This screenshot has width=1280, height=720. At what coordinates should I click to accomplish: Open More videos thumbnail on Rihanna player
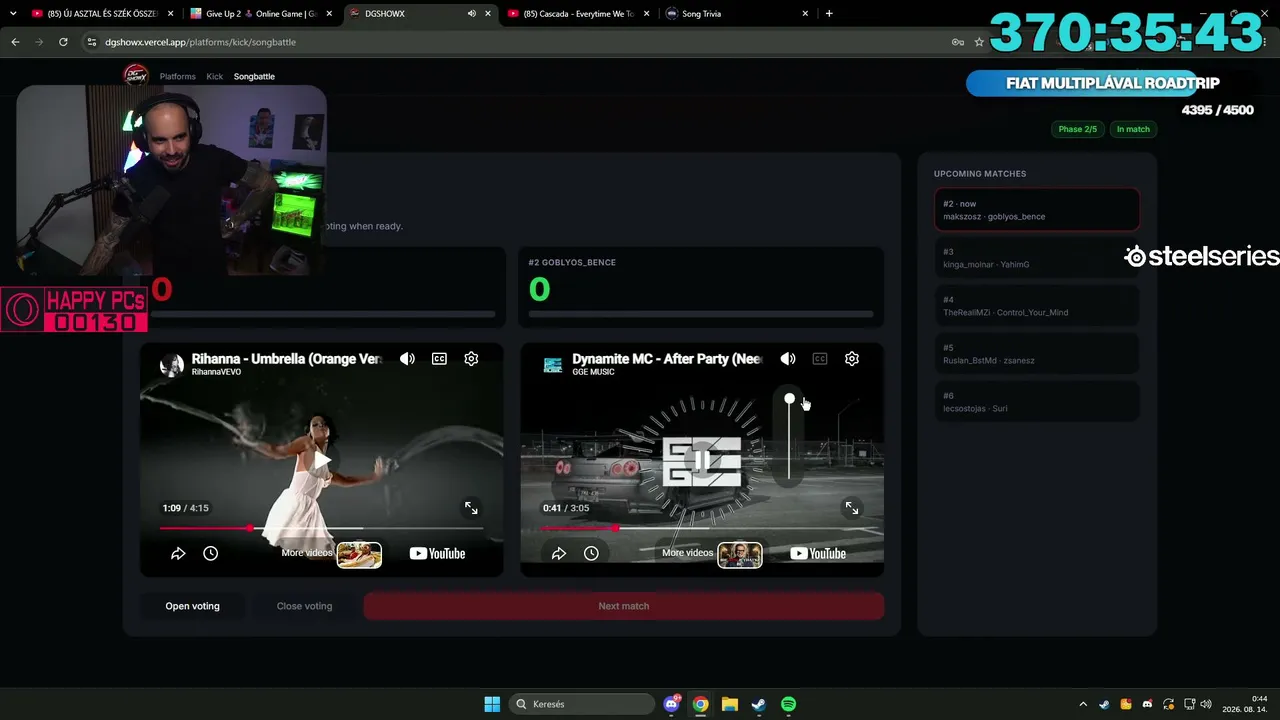pyautogui.click(x=359, y=555)
